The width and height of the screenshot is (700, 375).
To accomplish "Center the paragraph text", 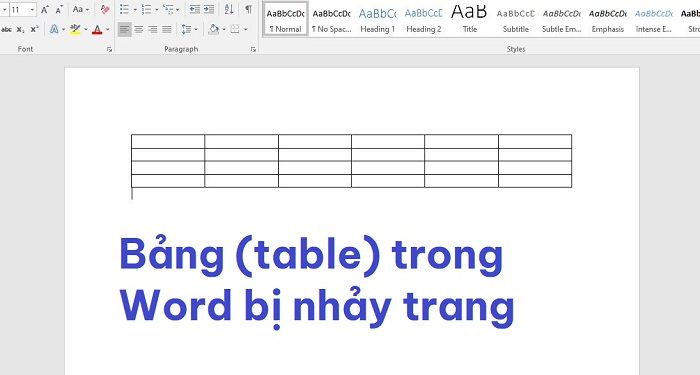I will pos(139,30).
